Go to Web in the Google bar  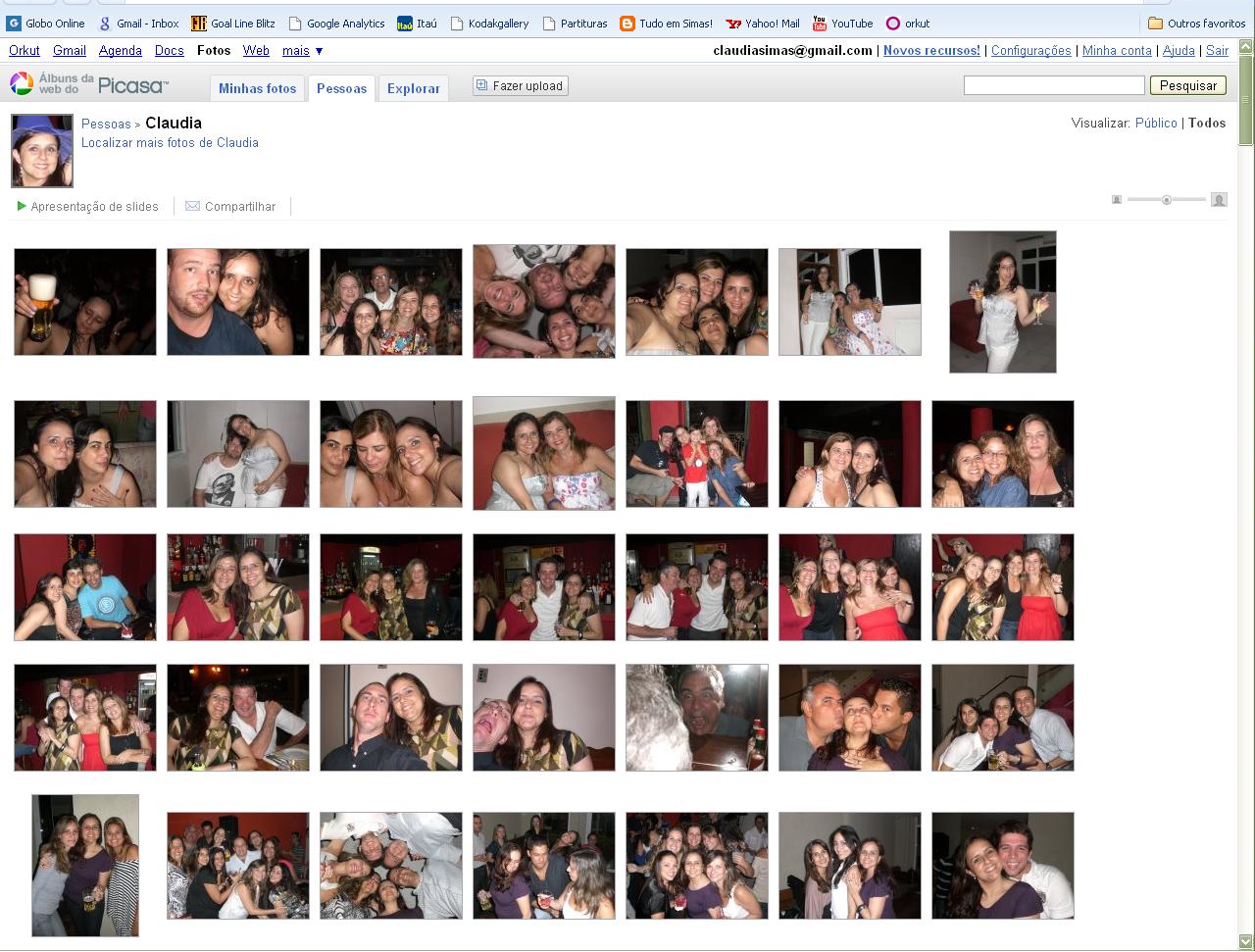pos(256,50)
